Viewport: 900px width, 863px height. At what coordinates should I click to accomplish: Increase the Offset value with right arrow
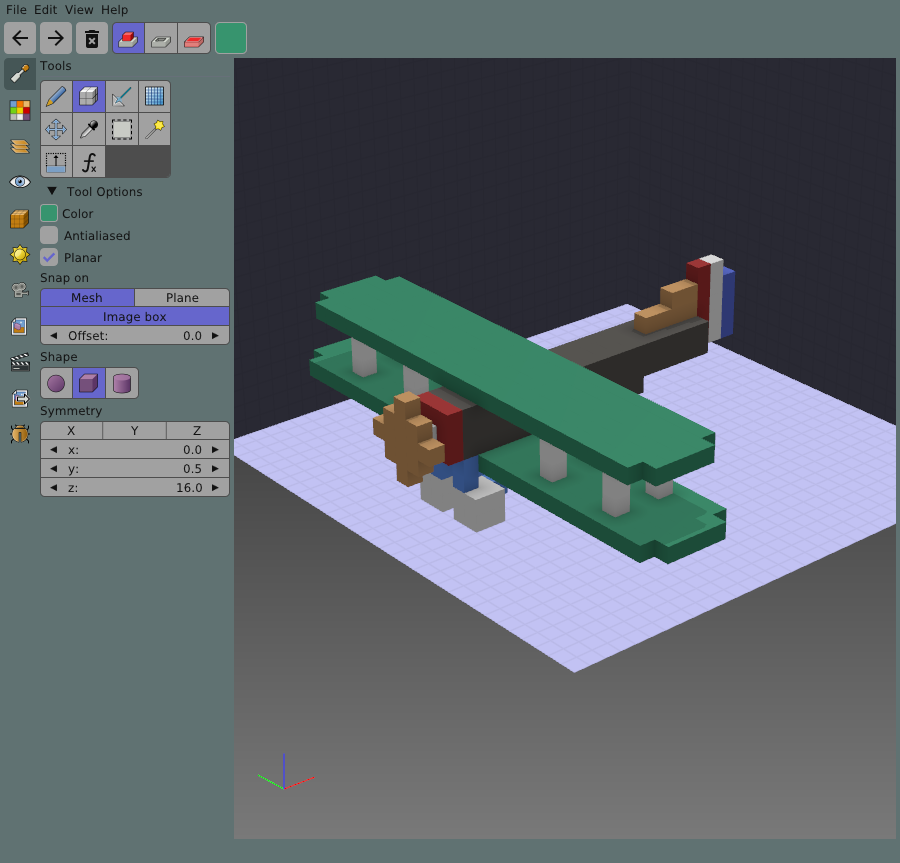(x=215, y=336)
